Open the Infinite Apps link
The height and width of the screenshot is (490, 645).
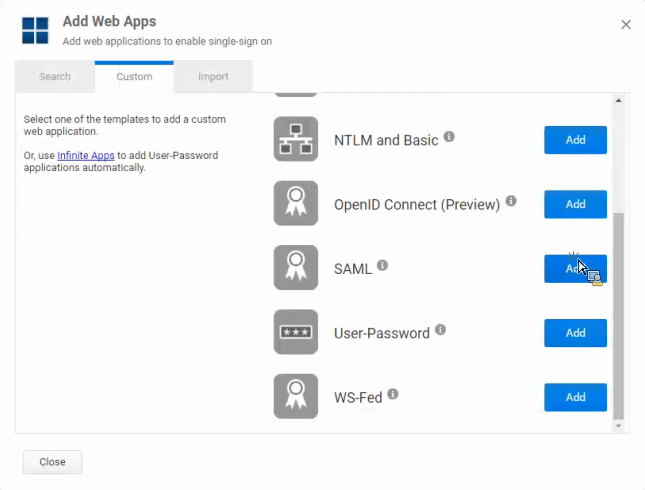coord(86,156)
